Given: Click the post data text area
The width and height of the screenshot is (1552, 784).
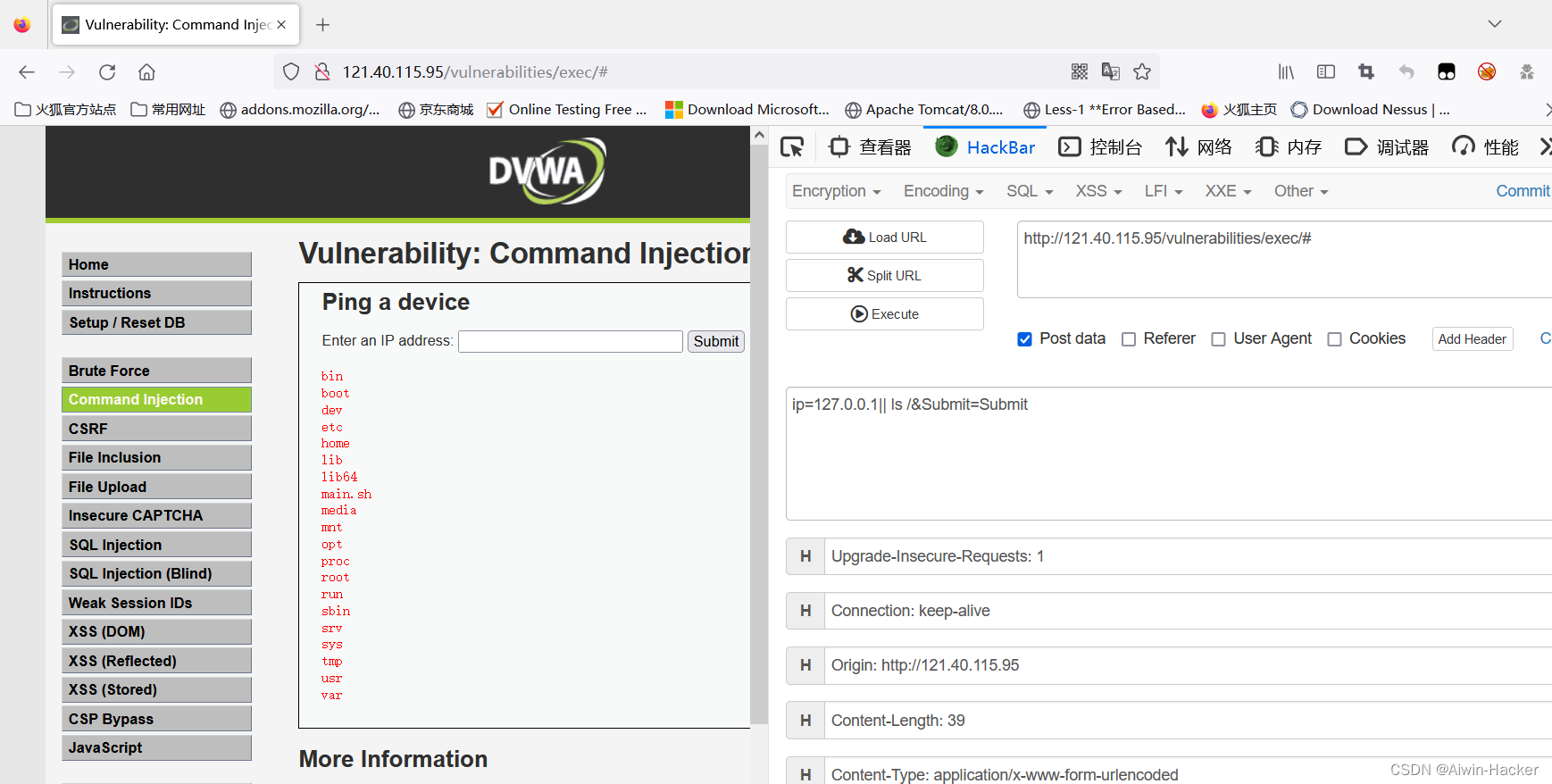Looking at the screenshot, I should 1169,453.
